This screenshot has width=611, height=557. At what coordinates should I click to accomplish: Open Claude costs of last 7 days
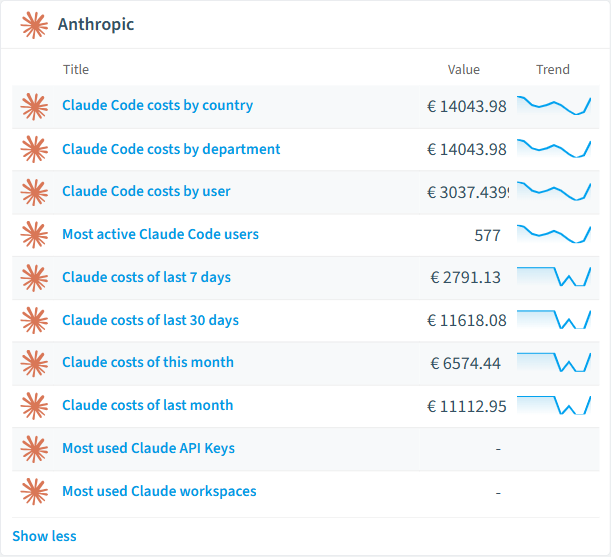147,277
